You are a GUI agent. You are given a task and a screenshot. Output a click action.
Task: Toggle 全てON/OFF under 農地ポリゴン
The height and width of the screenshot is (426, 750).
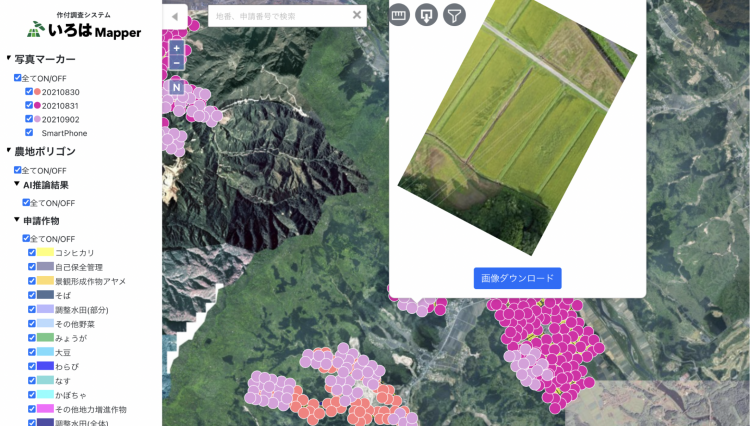18,170
